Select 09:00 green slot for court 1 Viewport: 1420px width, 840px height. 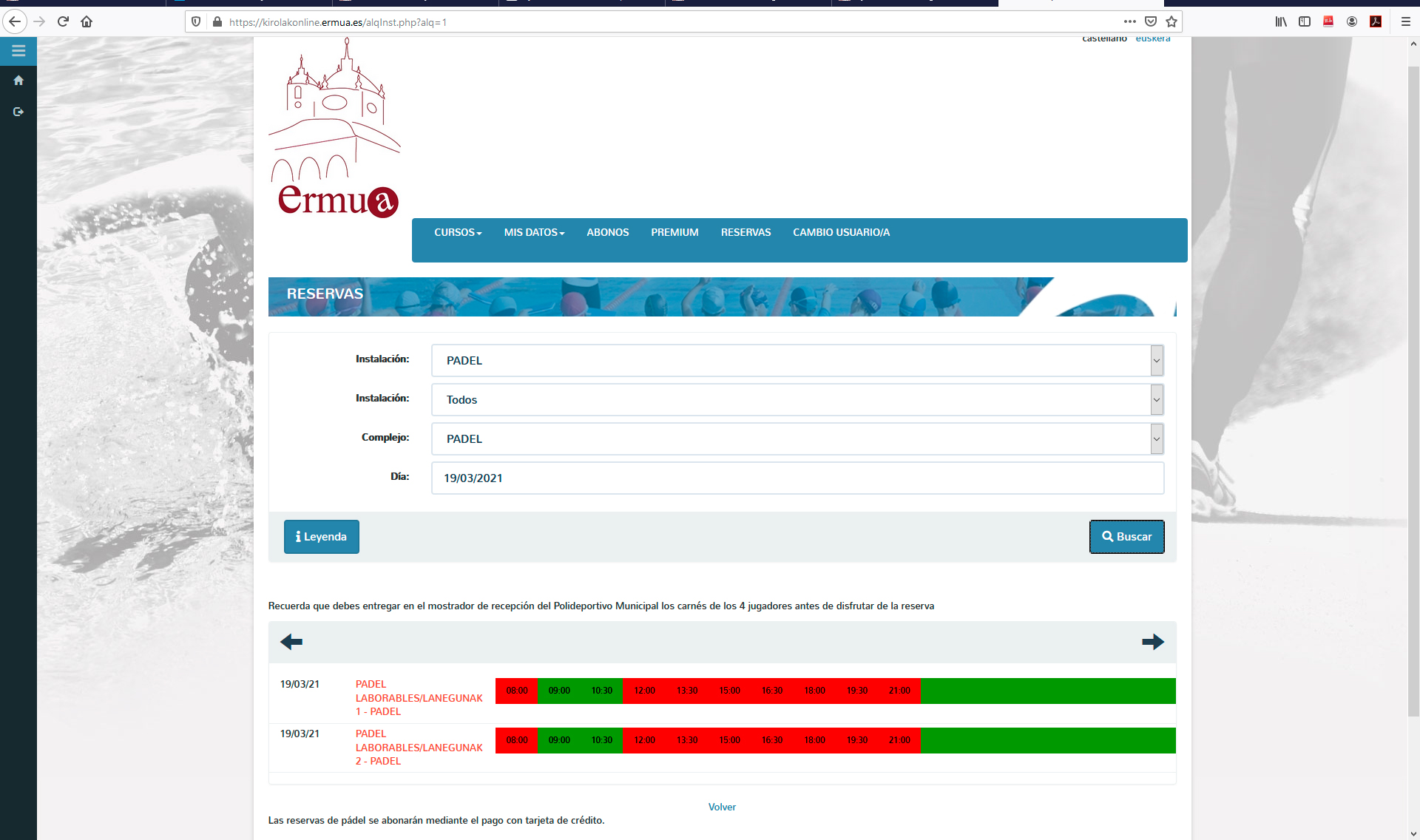(x=559, y=691)
